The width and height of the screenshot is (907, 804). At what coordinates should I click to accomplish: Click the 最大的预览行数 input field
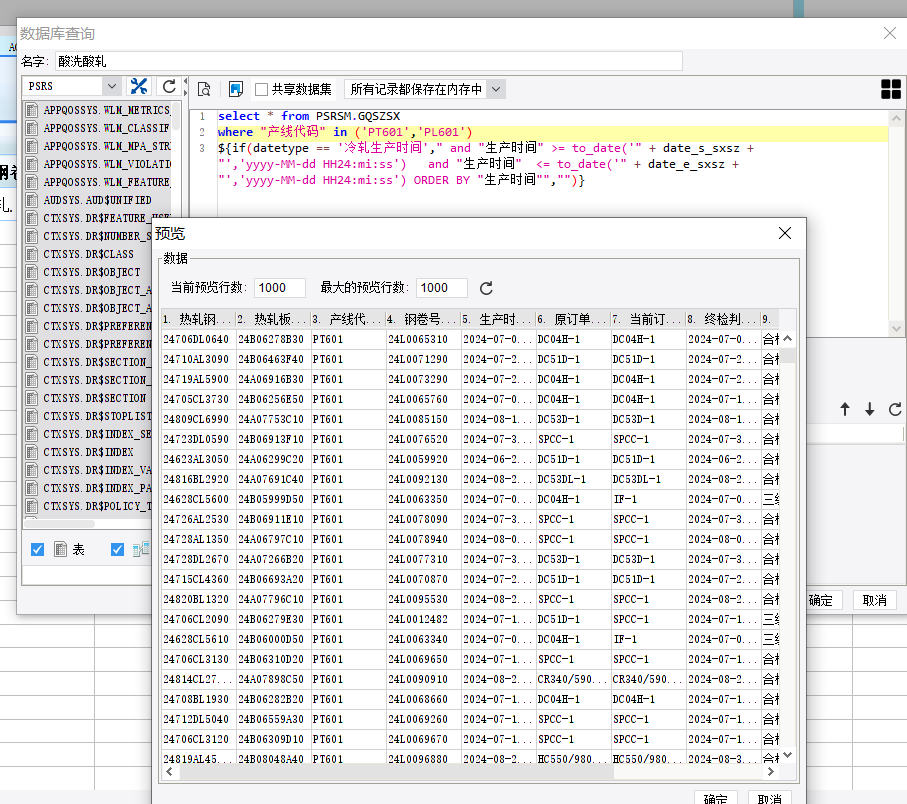tap(441, 287)
